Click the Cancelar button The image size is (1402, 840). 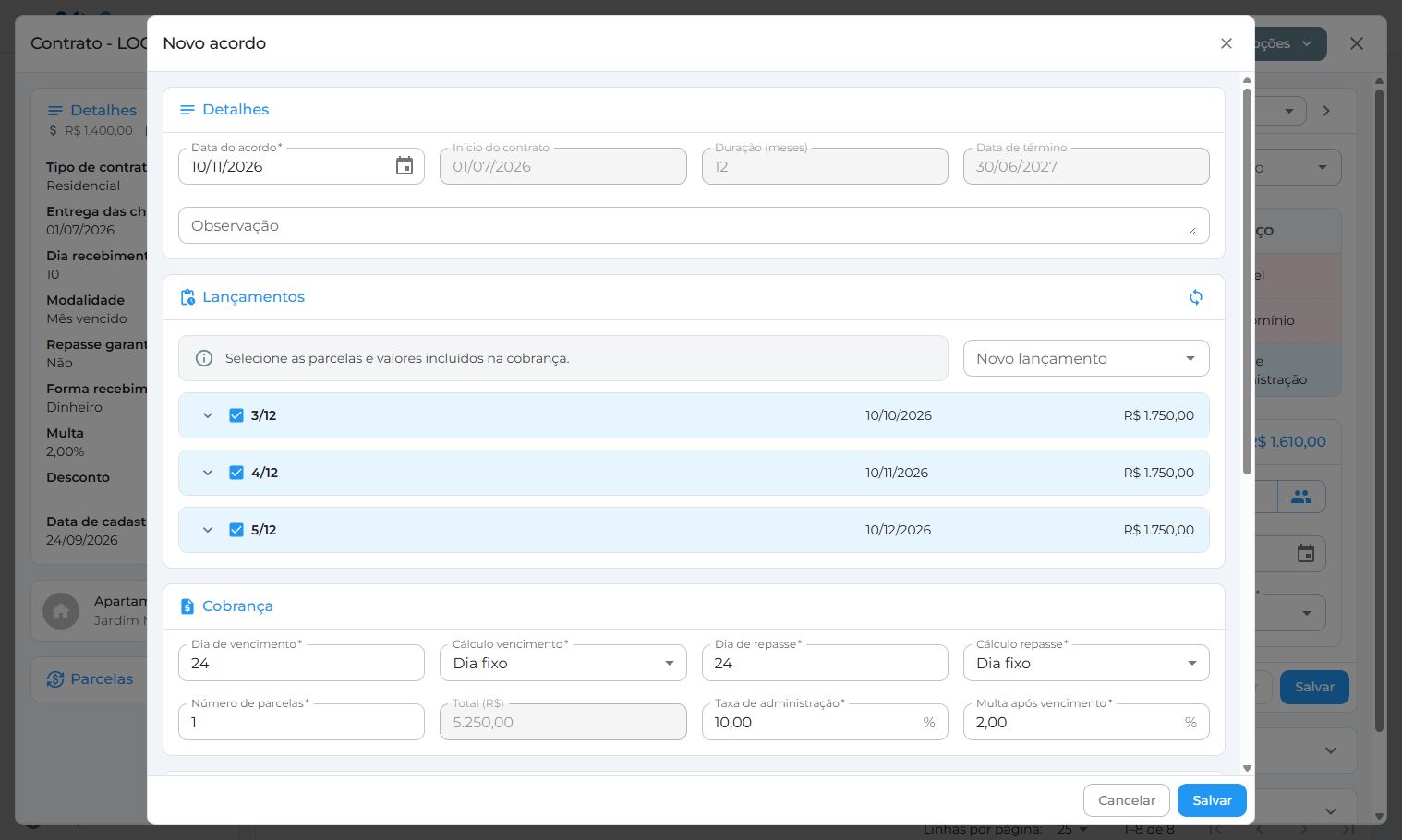[x=1127, y=800]
